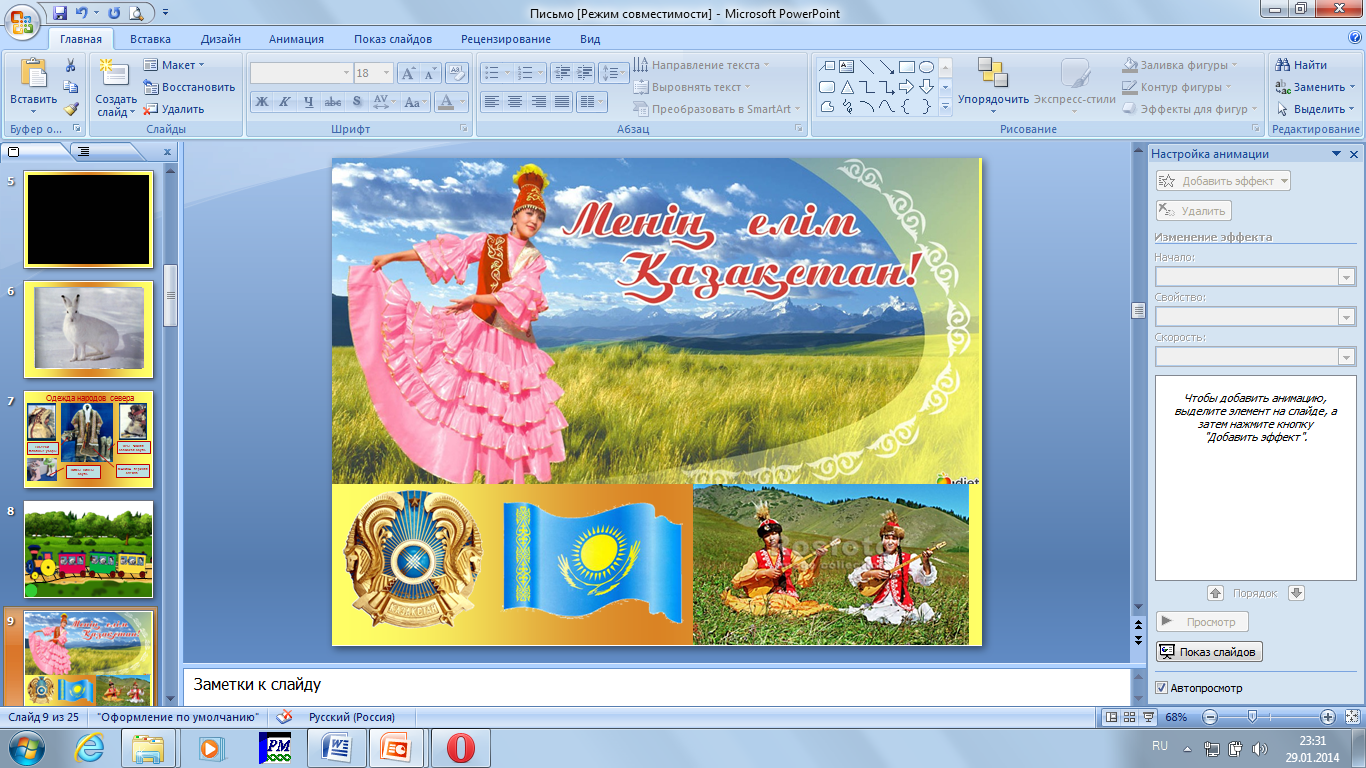The height and width of the screenshot is (768, 1366).
Task: Clear all formatting using the eraser icon
Action: pyautogui.click(x=457, y=73)
